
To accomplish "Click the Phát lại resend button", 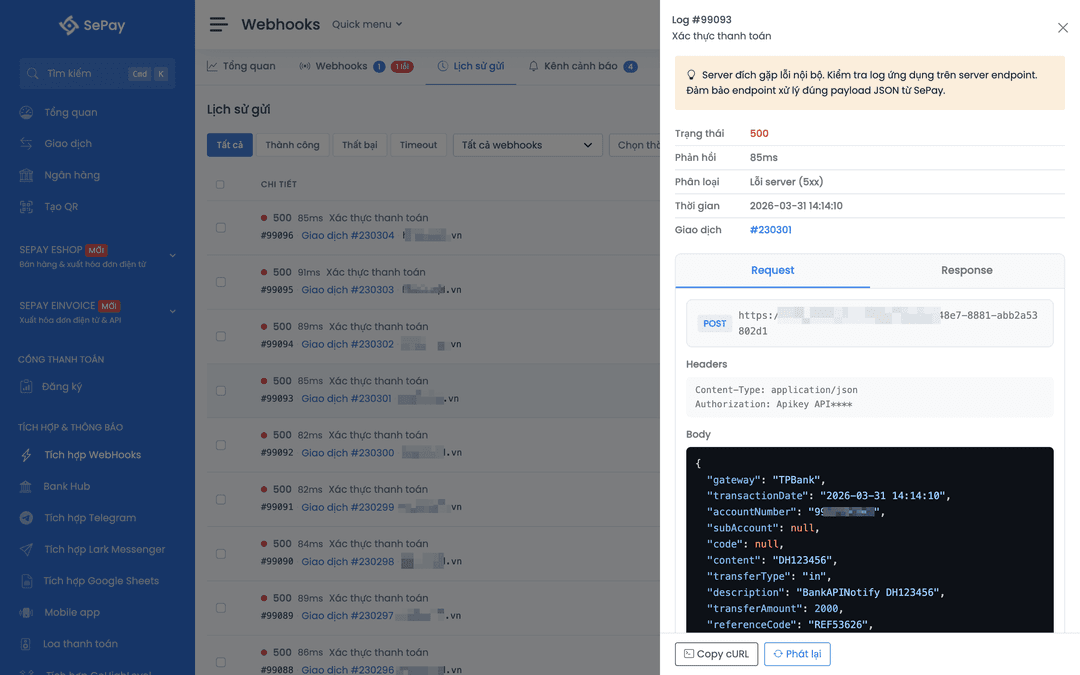I will (797, 654).
